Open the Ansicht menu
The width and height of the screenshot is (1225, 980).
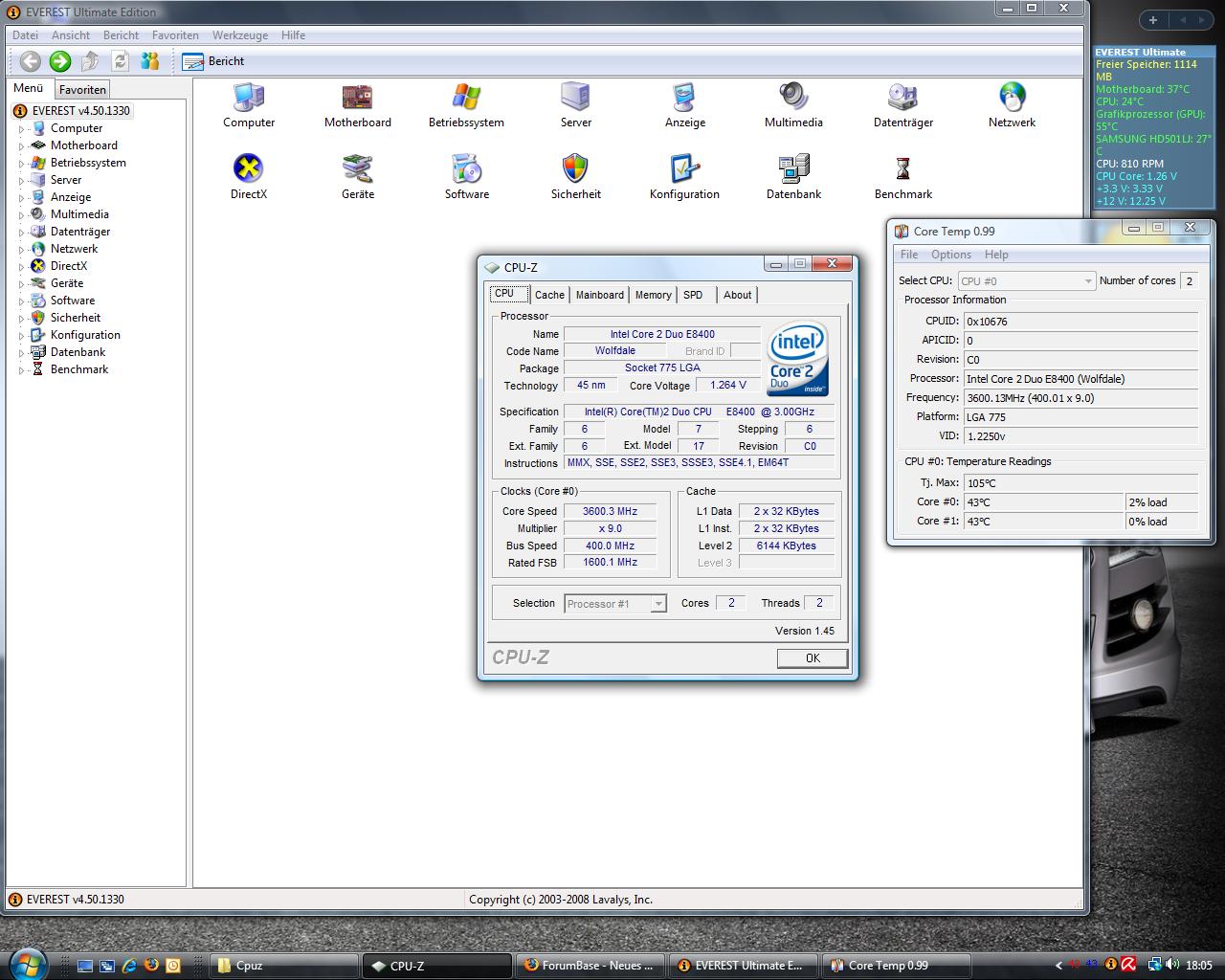pyautogui.click(x=71, y=35)
